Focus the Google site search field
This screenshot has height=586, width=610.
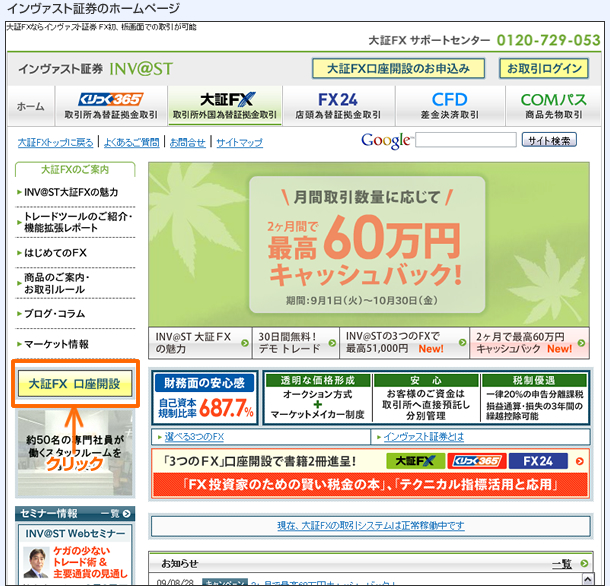click(466, 140)
